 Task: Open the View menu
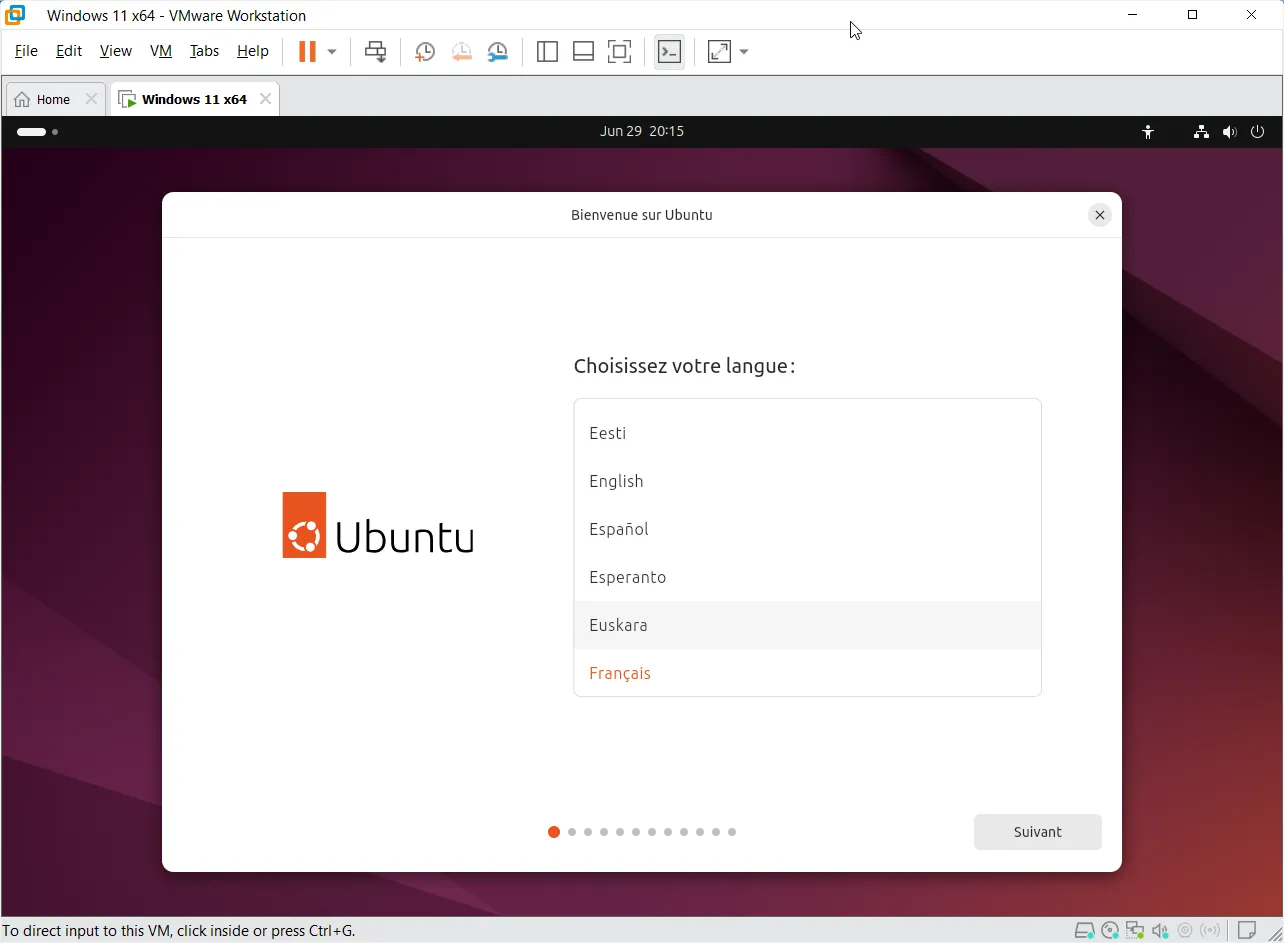(116, 51)
